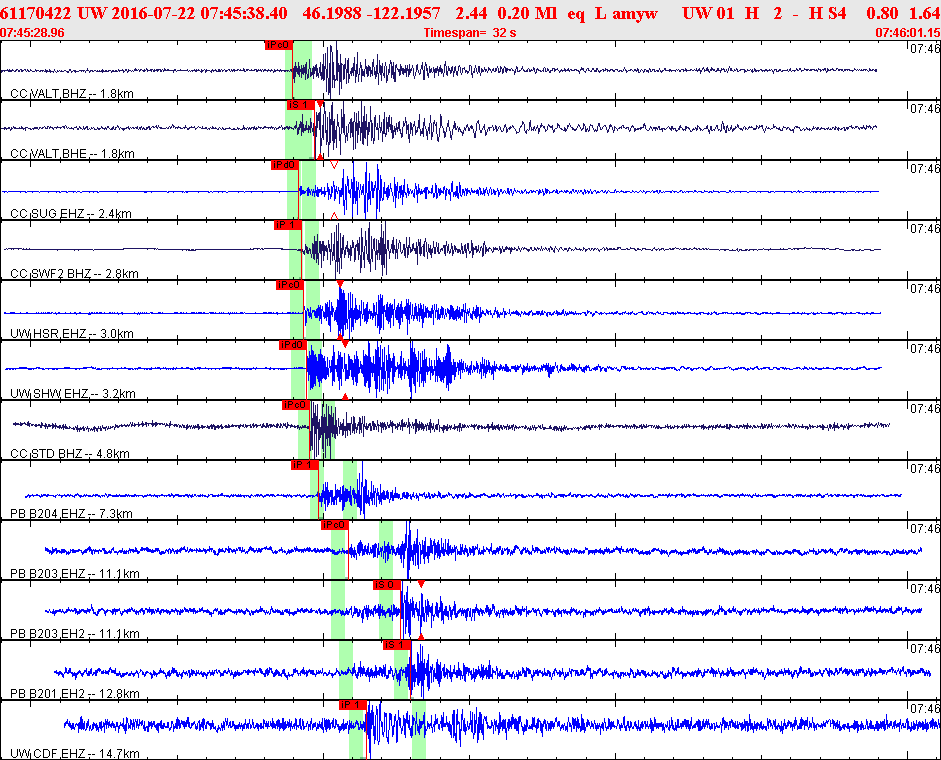Click the CC STD BHZ -- 4.8km label

pos(70,454)
